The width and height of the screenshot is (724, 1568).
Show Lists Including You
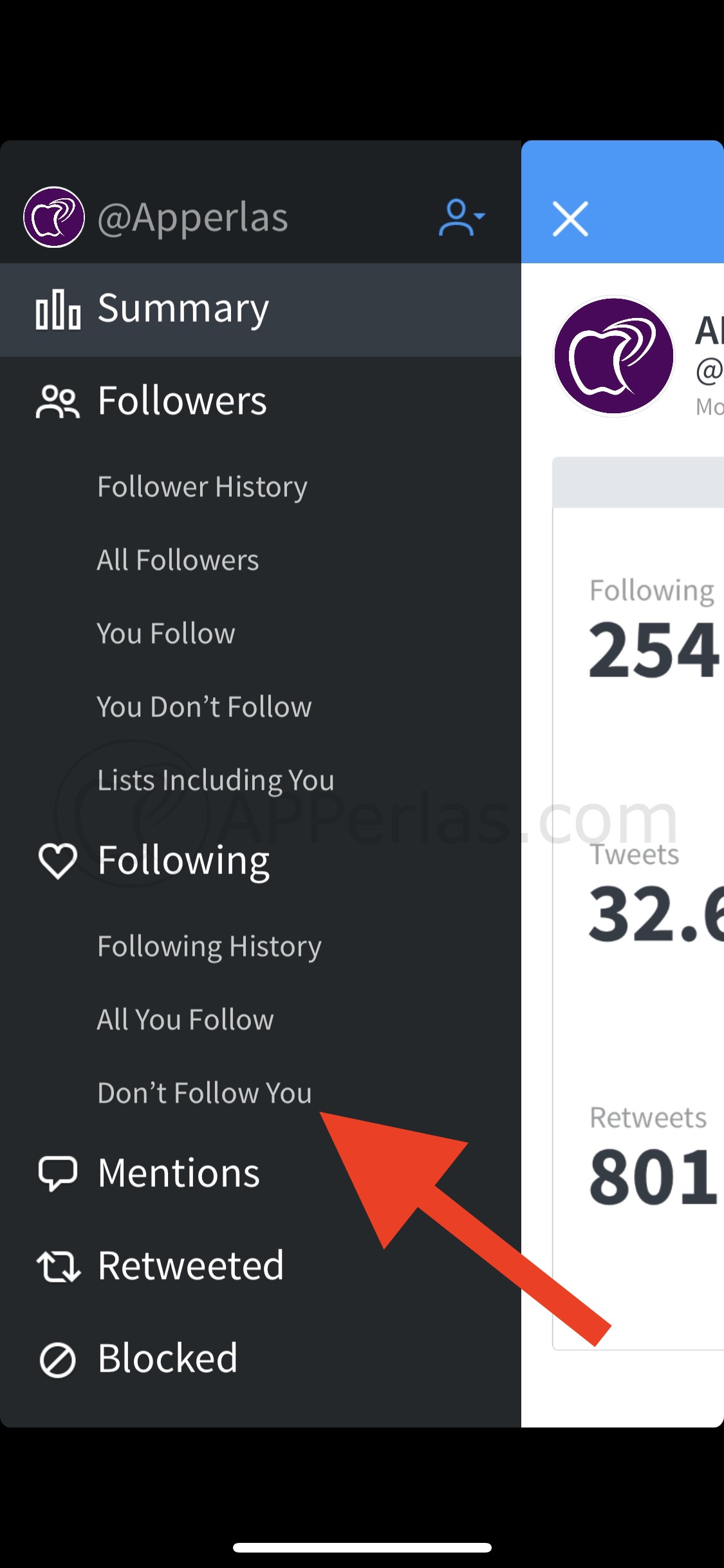216,780
